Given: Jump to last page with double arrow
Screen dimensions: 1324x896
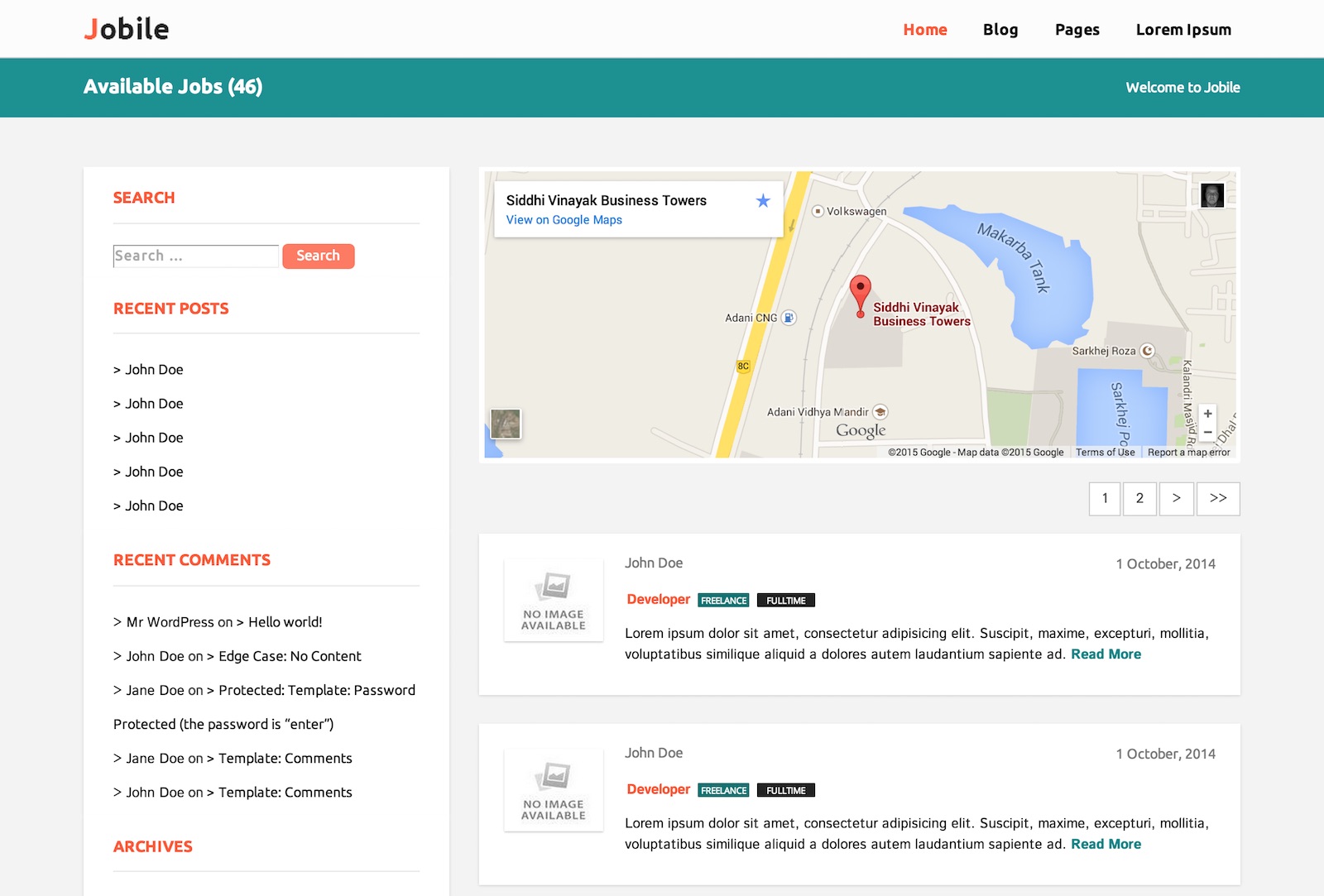Looking at the screenshot, I should point(1218,499).
